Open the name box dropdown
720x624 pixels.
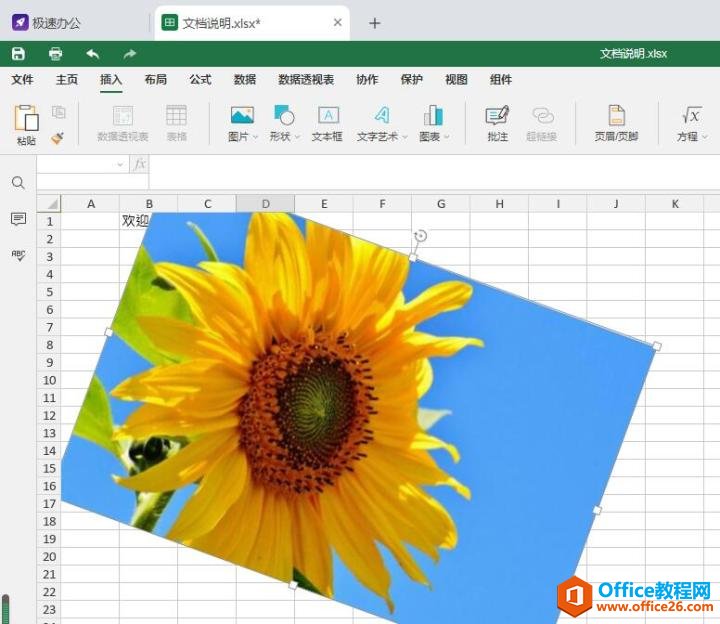[x=120, y=164]
